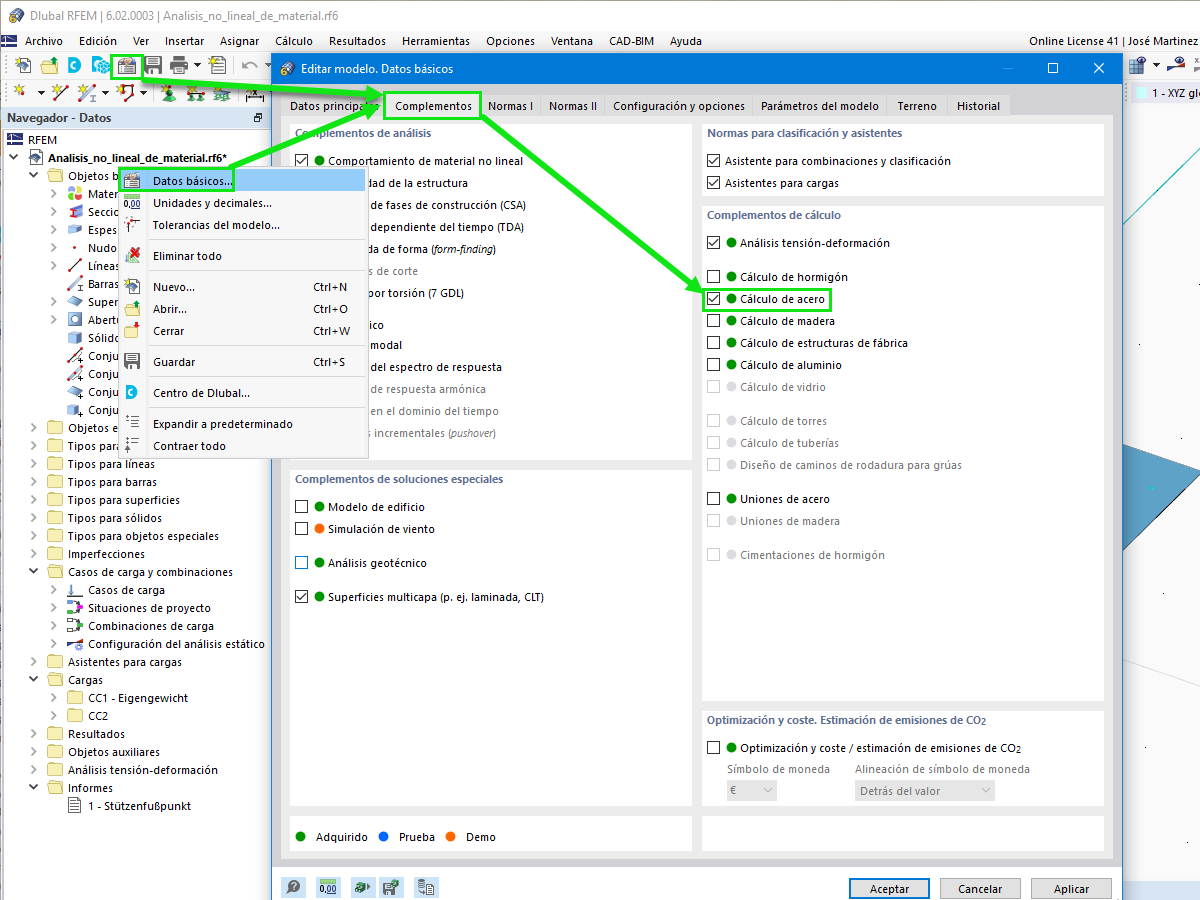The height and width of the screenshot is (900, 1200).
Task: Click the New Model icon in the toolbar
Action: [x=23, y=66]
